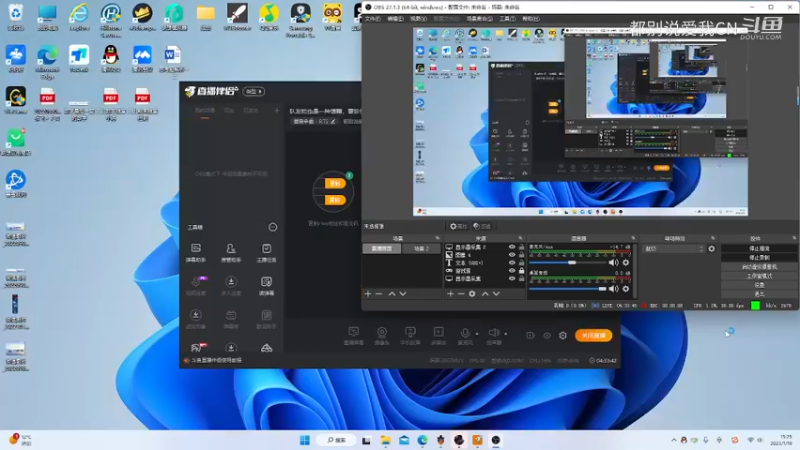
Task: Open the room manager assistant tool
Action: coord(231,253)
